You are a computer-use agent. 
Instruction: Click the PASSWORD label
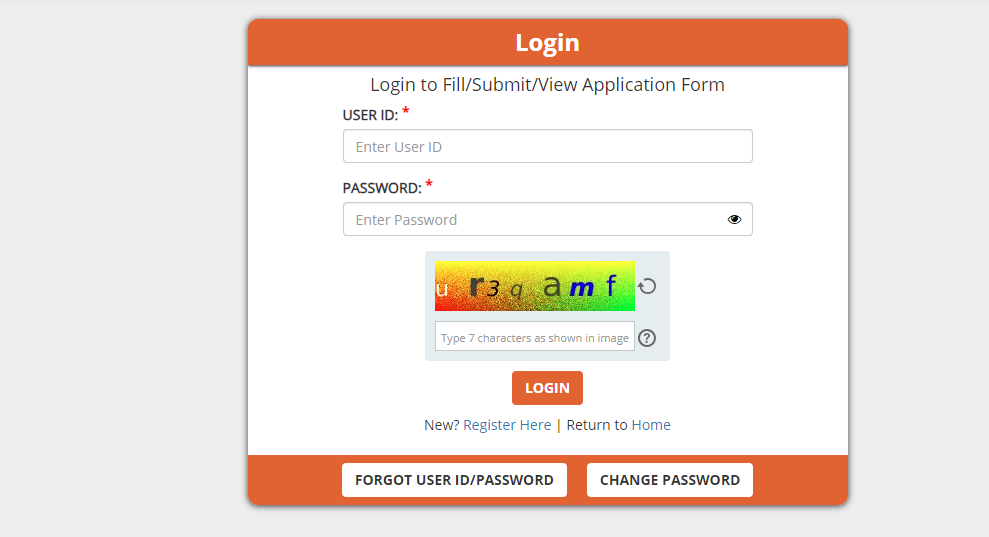click(382, 188)
